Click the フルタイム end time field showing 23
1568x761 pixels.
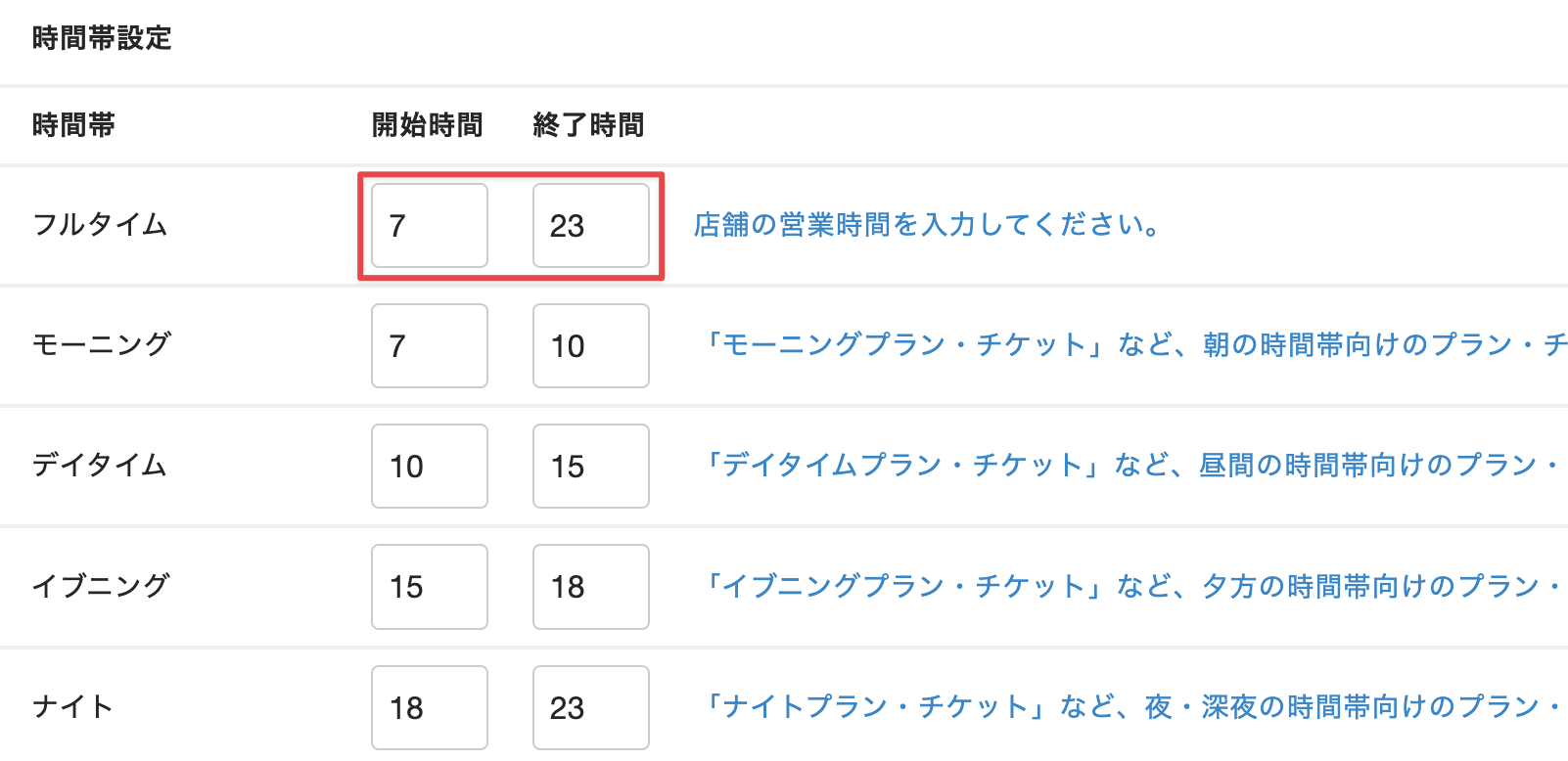[590, 226]
